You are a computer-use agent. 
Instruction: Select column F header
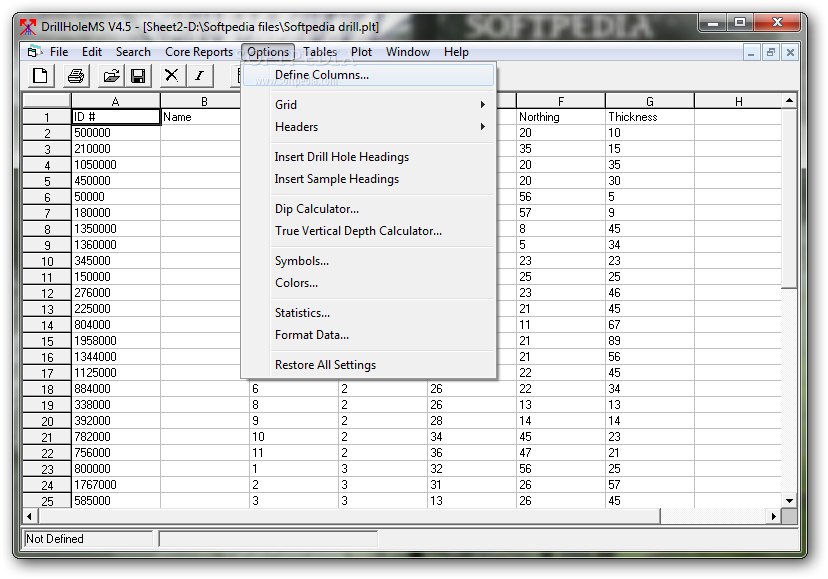click(x=560, y=101)
